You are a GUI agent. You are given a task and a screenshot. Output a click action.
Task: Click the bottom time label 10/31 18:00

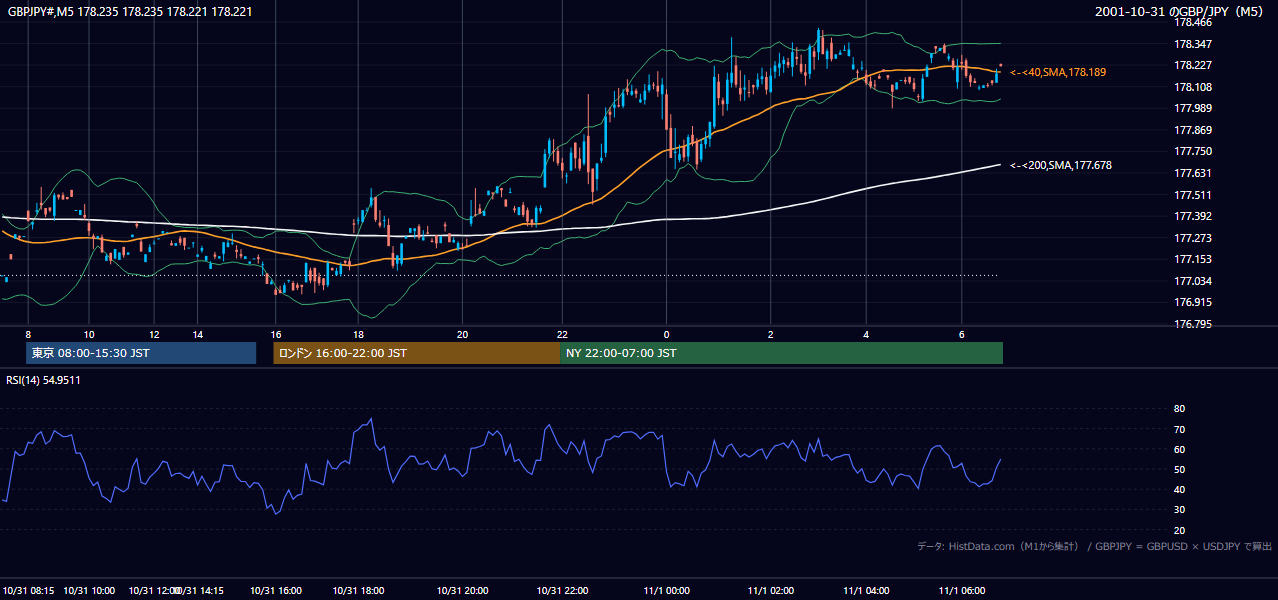coord(359,590)
